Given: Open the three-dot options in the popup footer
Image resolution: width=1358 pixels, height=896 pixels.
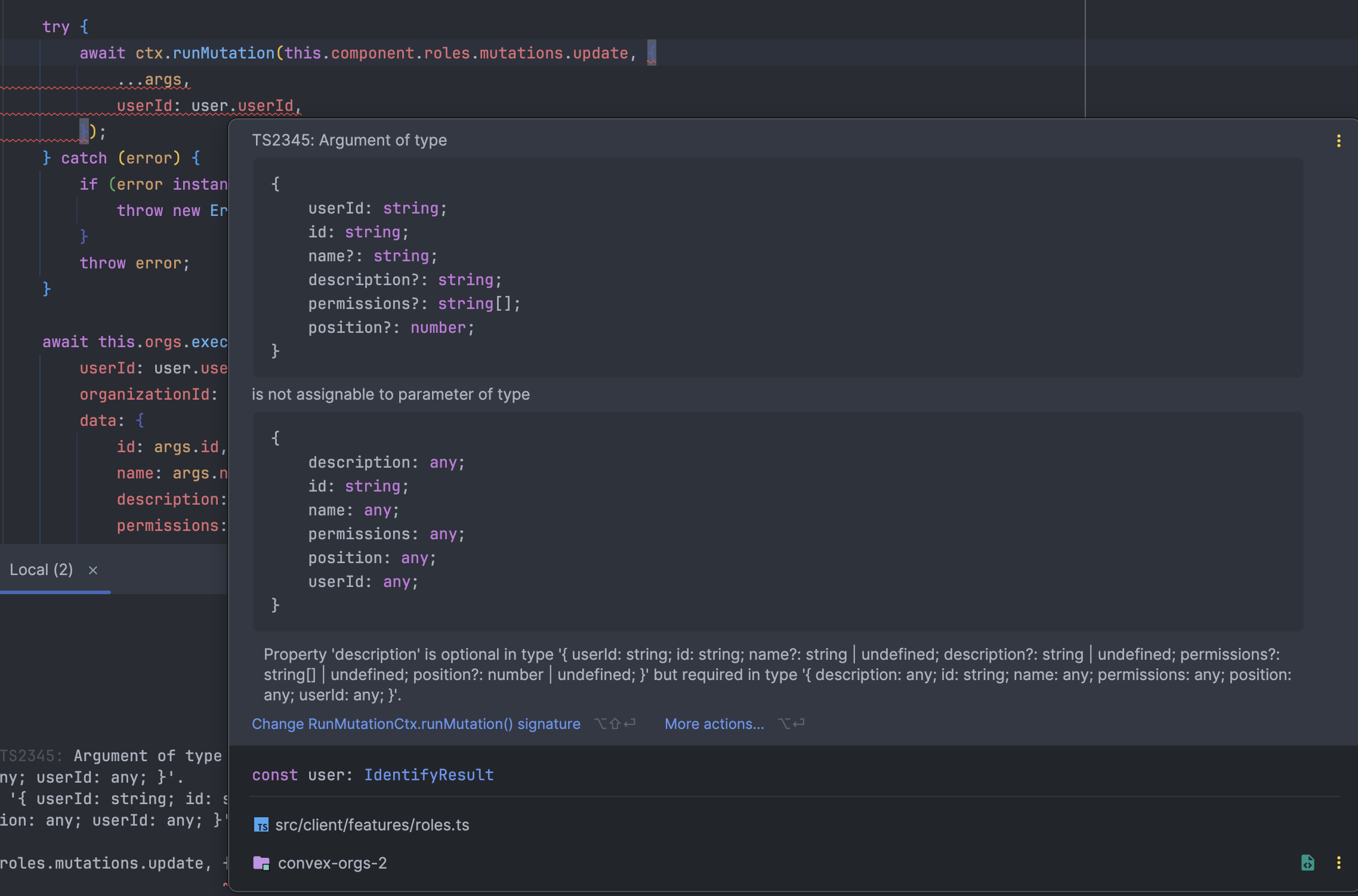Looking at the screenshot, I should point(1339,863).
